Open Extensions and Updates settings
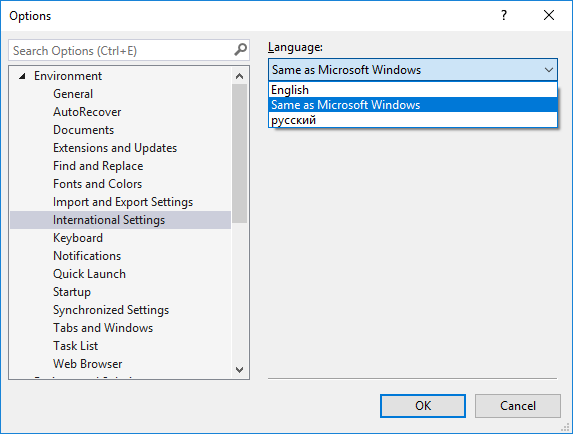573x434 pixels. click(115, 148)
